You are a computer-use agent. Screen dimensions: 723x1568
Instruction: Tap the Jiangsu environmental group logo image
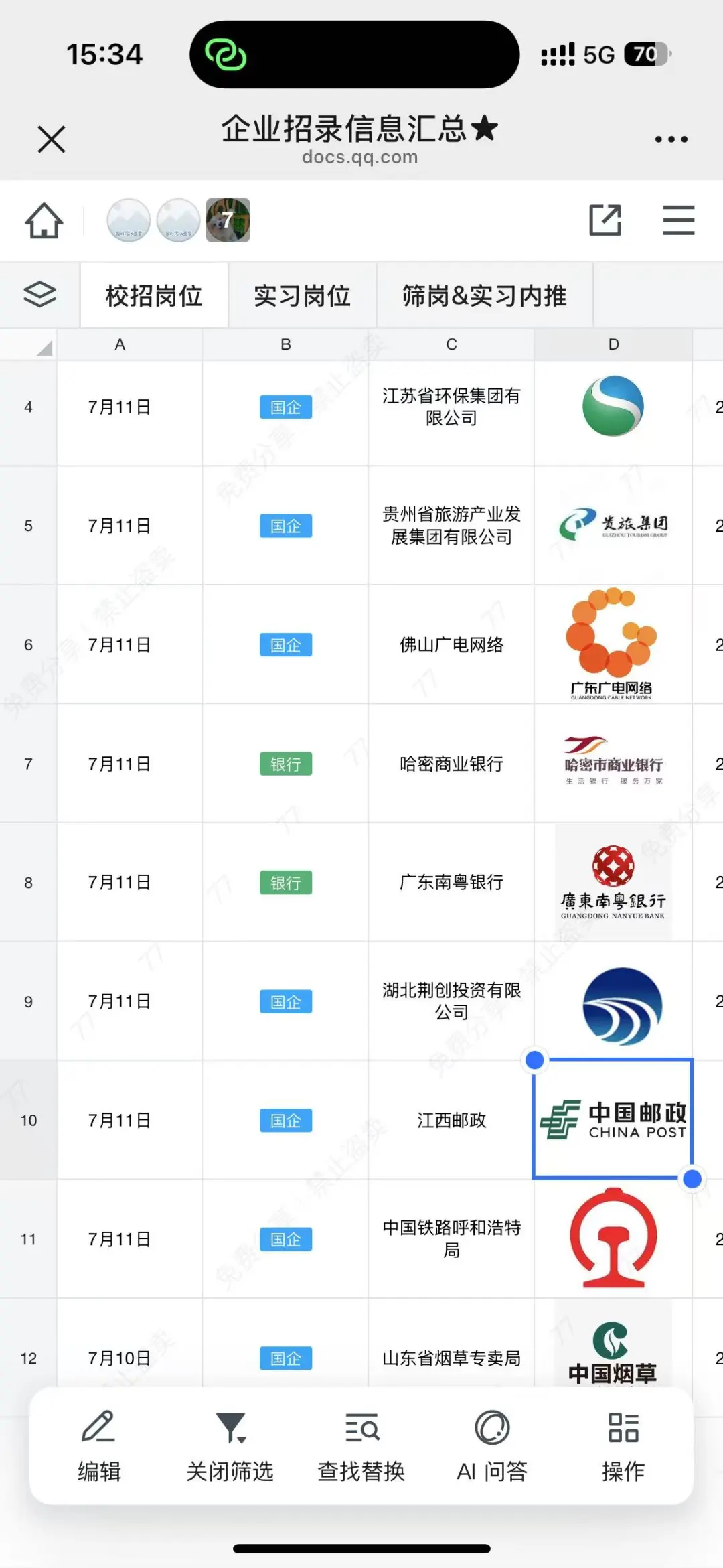point(613,406)
